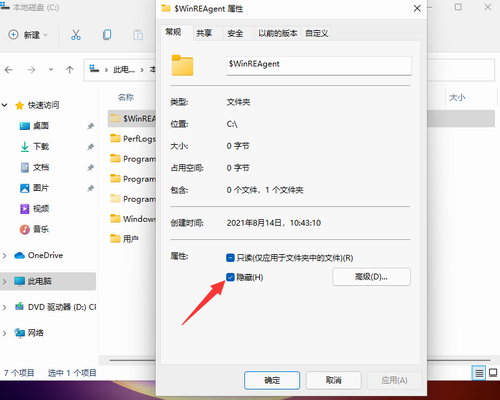Click the Paste clipboard icon
This screenshot has width=500, height=400.
(138, 35)
